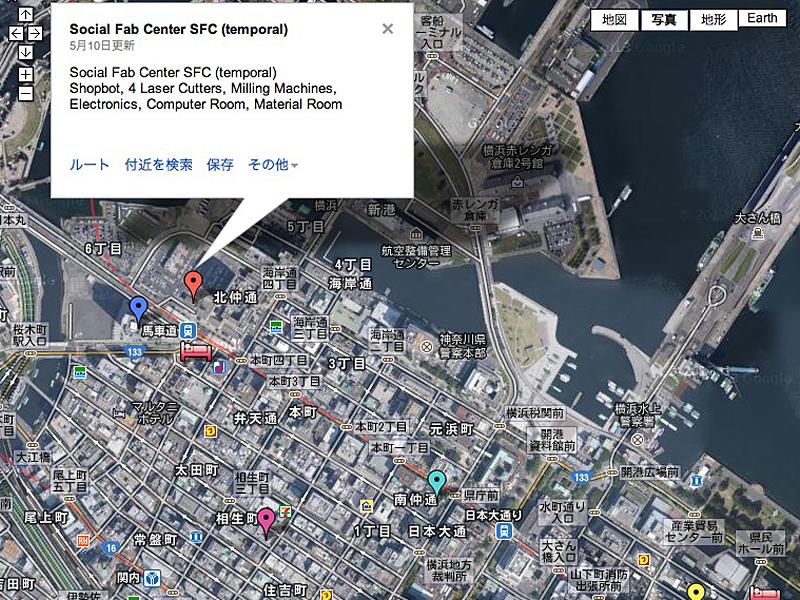Pan the map left with arrow button
Image resolution: width=800 pixels, height=600 pixels.
point(16,34)
